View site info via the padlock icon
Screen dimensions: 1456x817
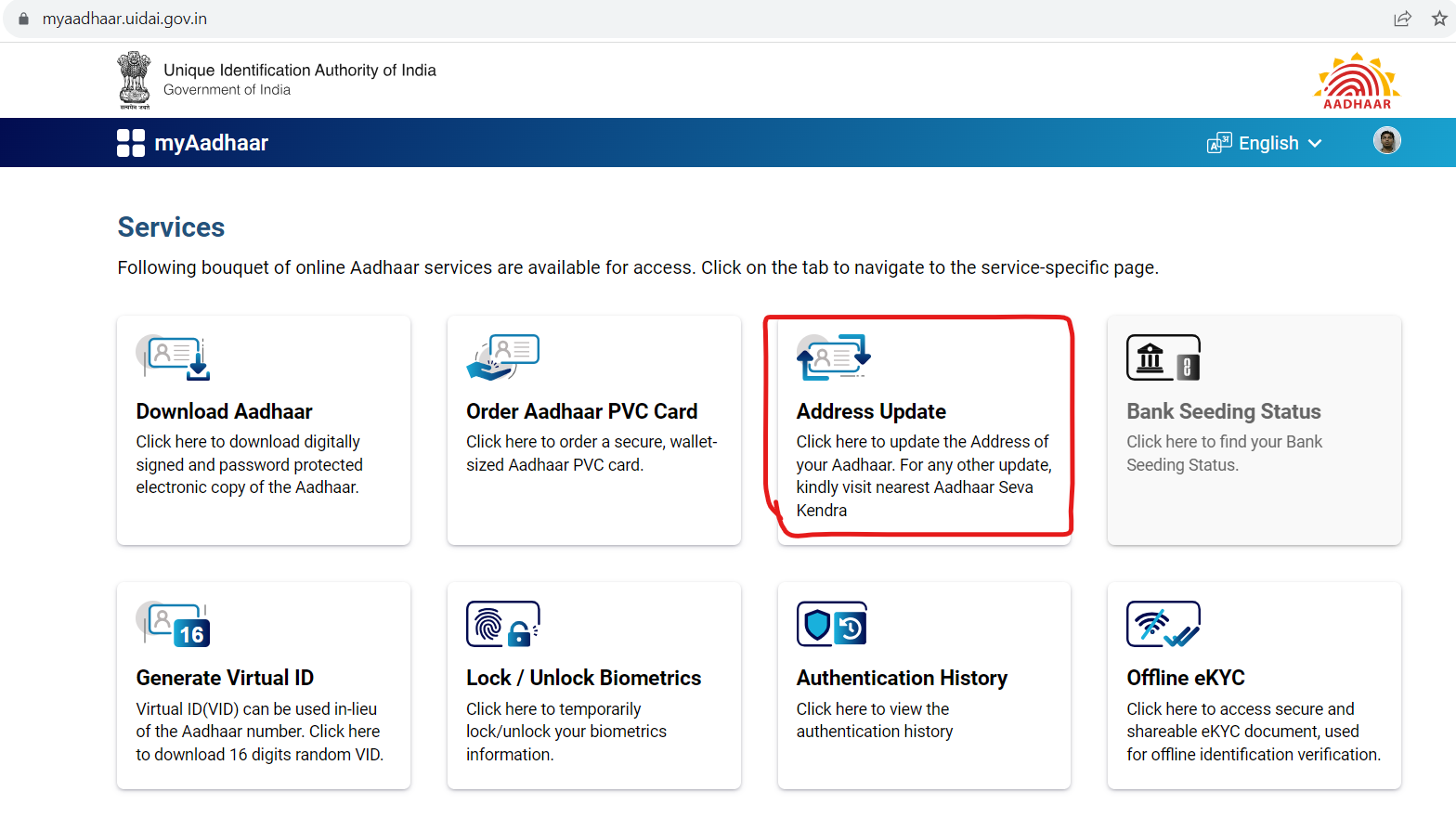(x=23, y=19)
